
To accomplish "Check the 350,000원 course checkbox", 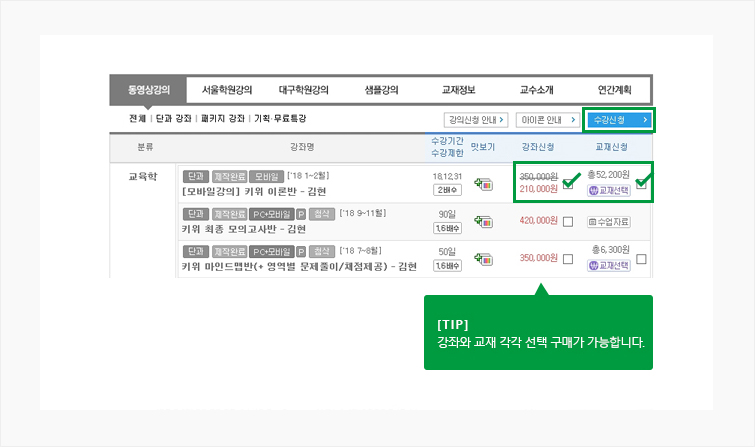I will point(568,259).
